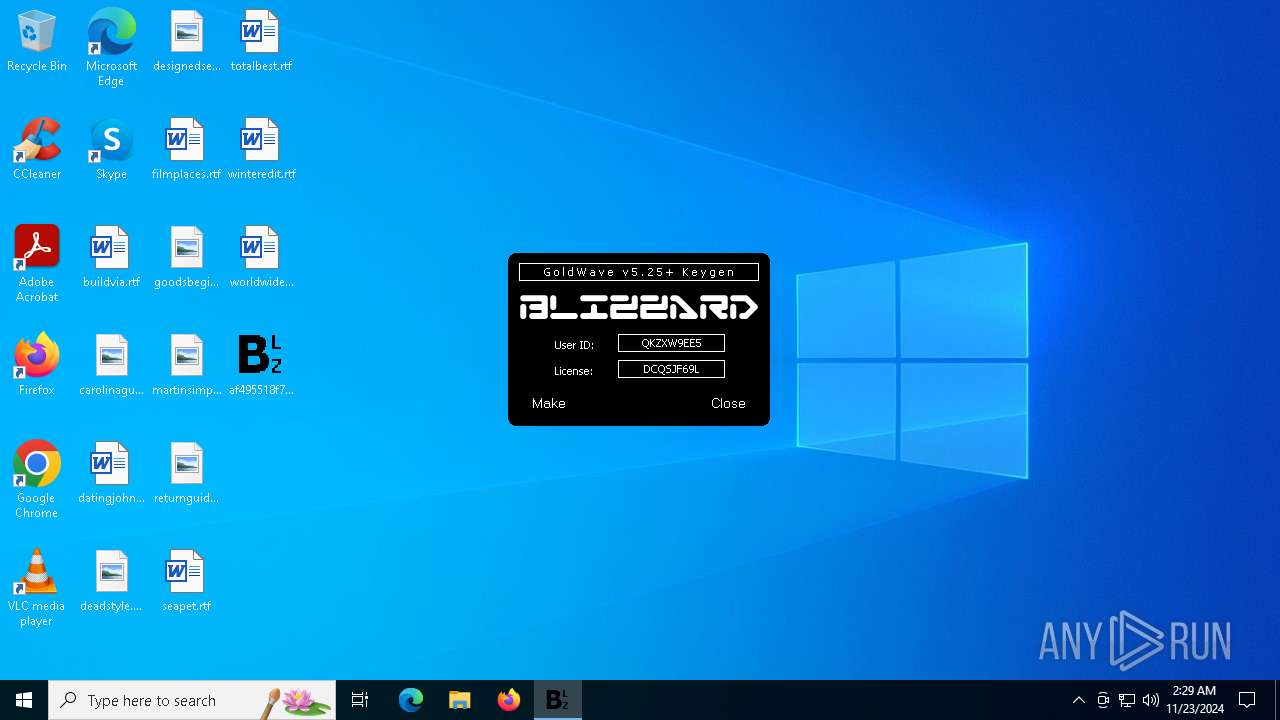Viewport: 1280px width, 720px height.
Task: Click the GoldWave v5.25+ Keygen title bar
Action: (x=639, y=272)
